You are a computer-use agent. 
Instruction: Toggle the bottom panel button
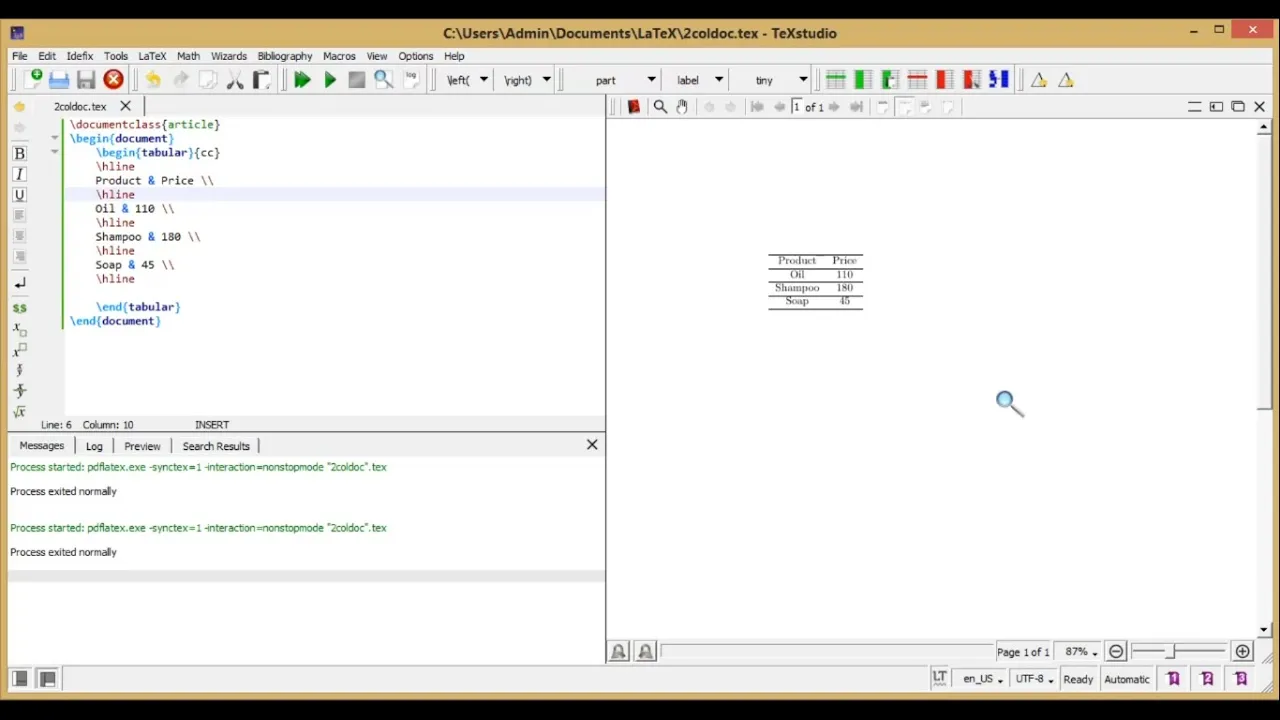(x=47, y=679)
